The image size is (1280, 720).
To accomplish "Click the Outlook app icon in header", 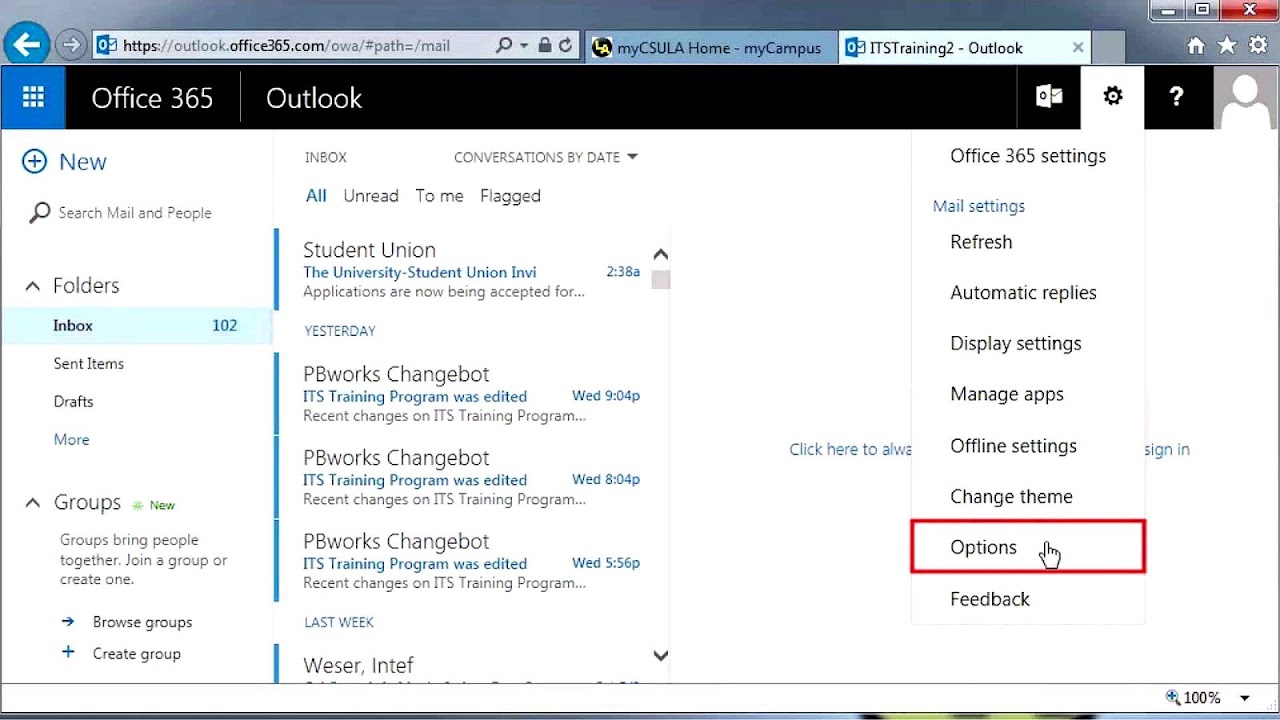I will (1049, 97).
